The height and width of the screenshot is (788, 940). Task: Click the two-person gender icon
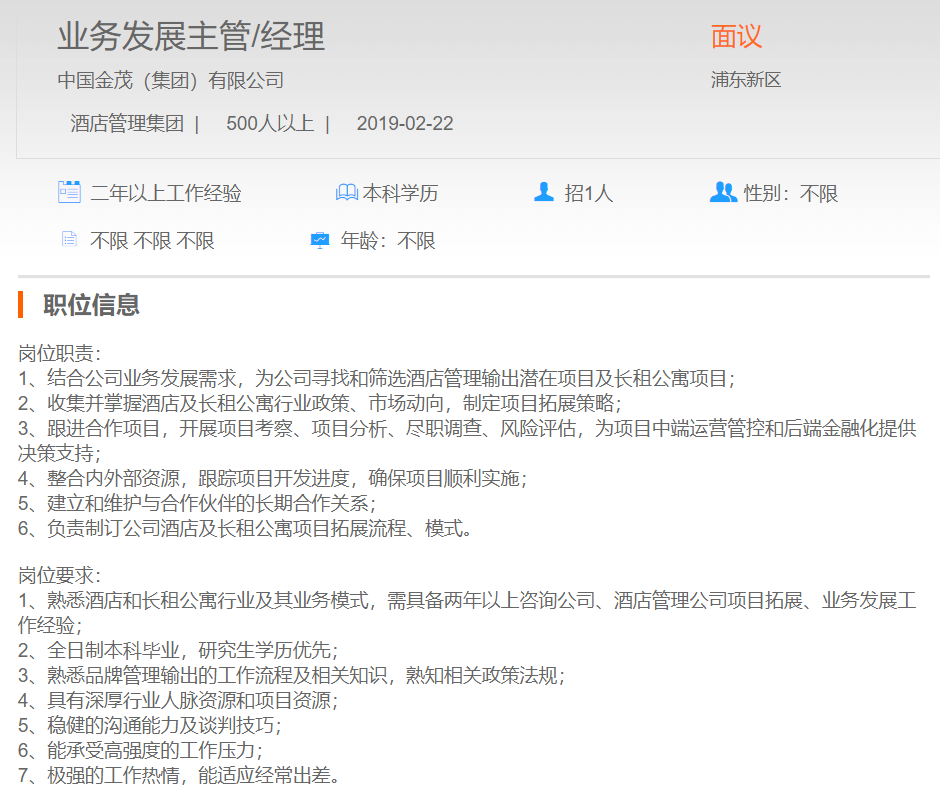[x=723, y=192]
